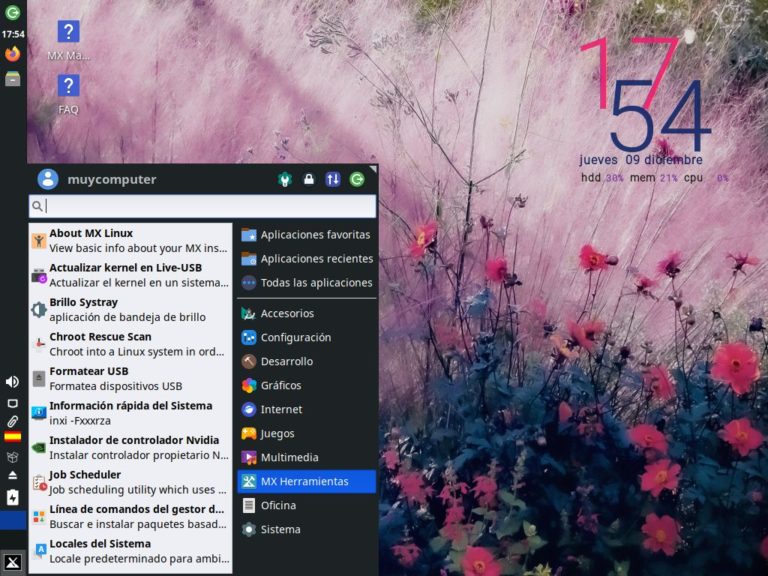768x576 pixels.
Task: Click the package updater box icon
Action: click(13, 457)
